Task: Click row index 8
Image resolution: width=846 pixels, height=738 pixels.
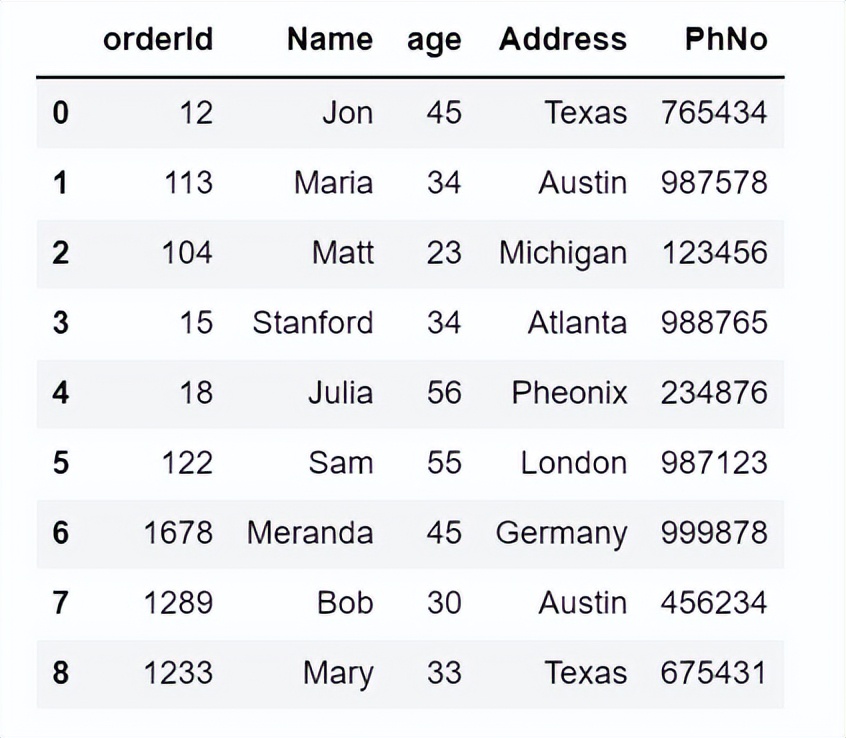Action: pos(60,673)
